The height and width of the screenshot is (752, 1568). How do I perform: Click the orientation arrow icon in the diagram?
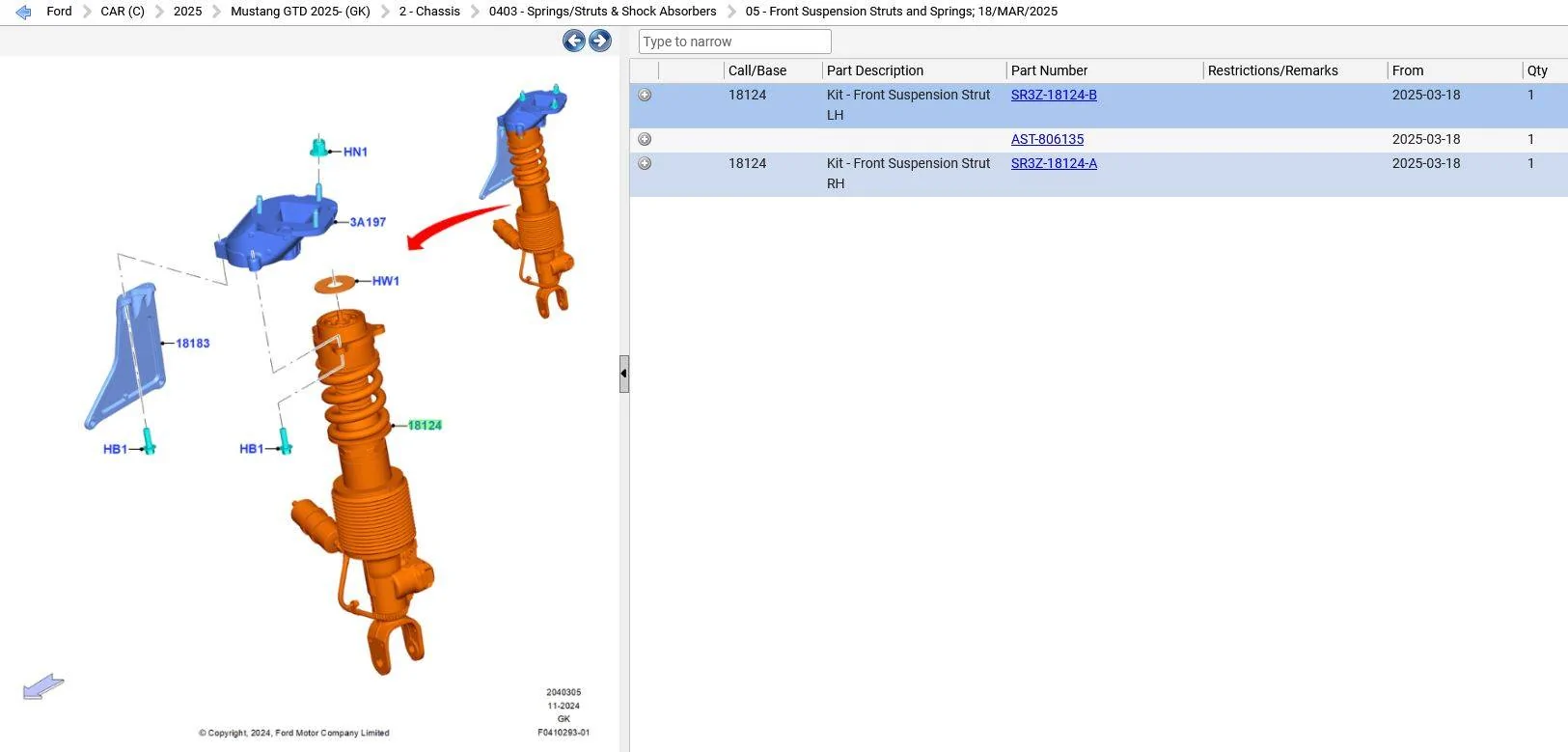coord(43,686)
